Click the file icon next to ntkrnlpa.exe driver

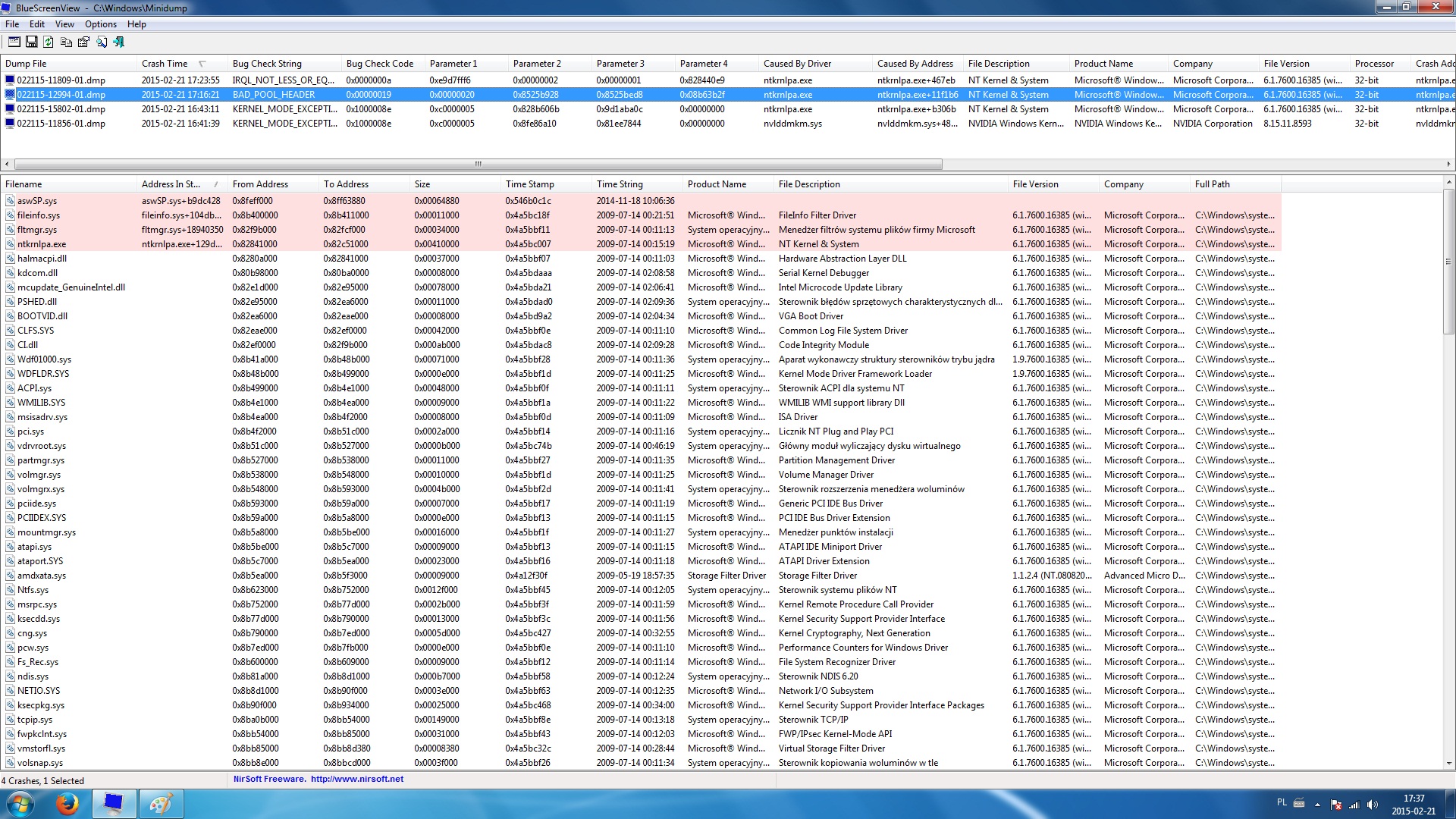[x=10, y=244]
